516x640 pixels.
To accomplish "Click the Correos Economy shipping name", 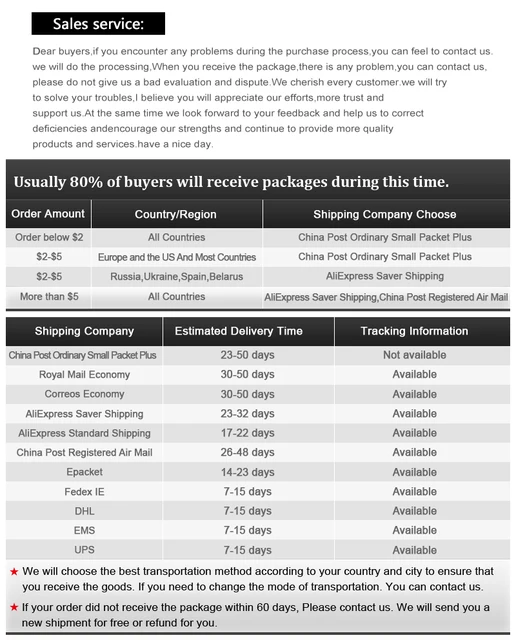I will [84, 394].
